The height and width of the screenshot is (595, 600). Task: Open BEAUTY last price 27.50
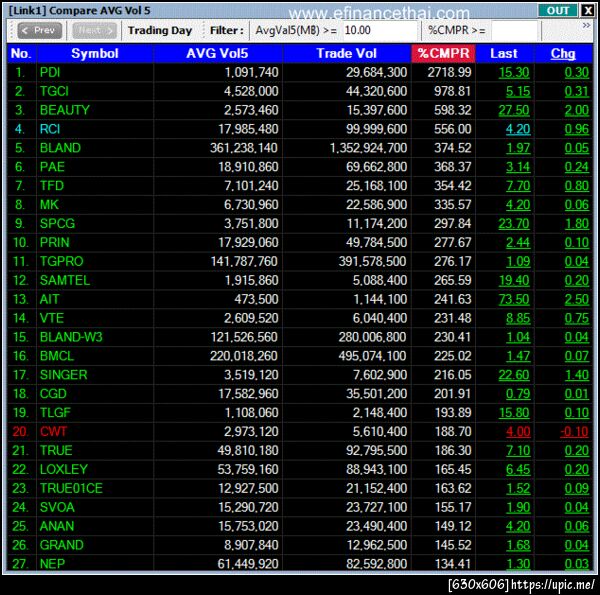click(x=514, y=110)
